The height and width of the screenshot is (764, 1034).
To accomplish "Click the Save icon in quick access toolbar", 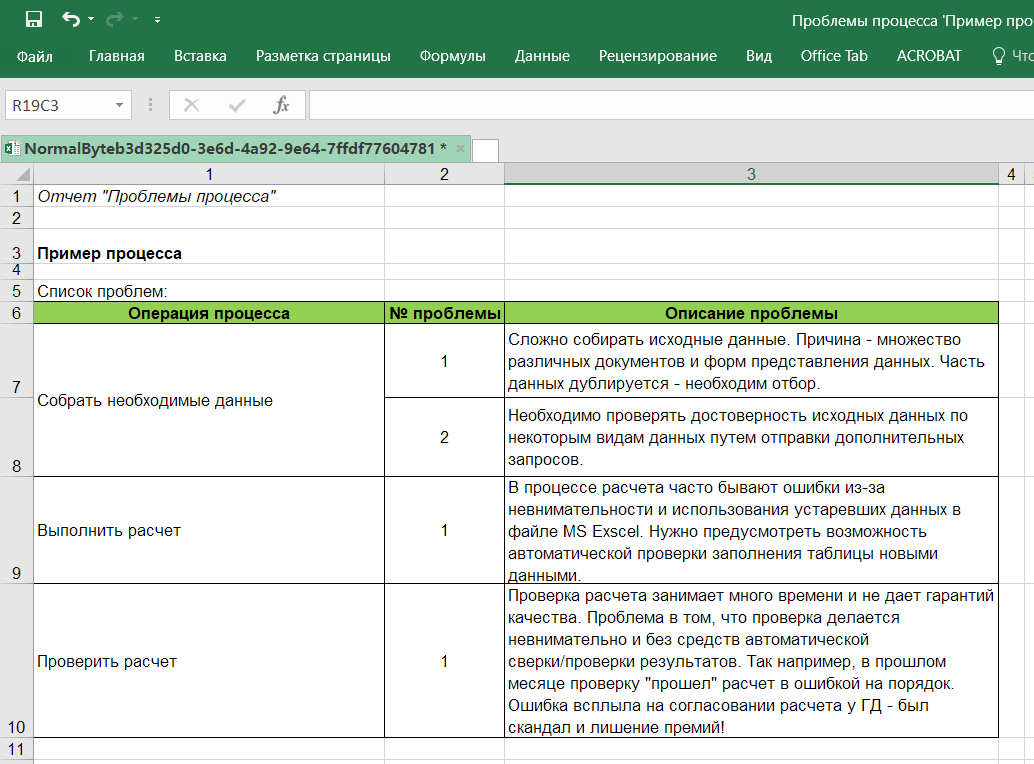I will point(33,19).
